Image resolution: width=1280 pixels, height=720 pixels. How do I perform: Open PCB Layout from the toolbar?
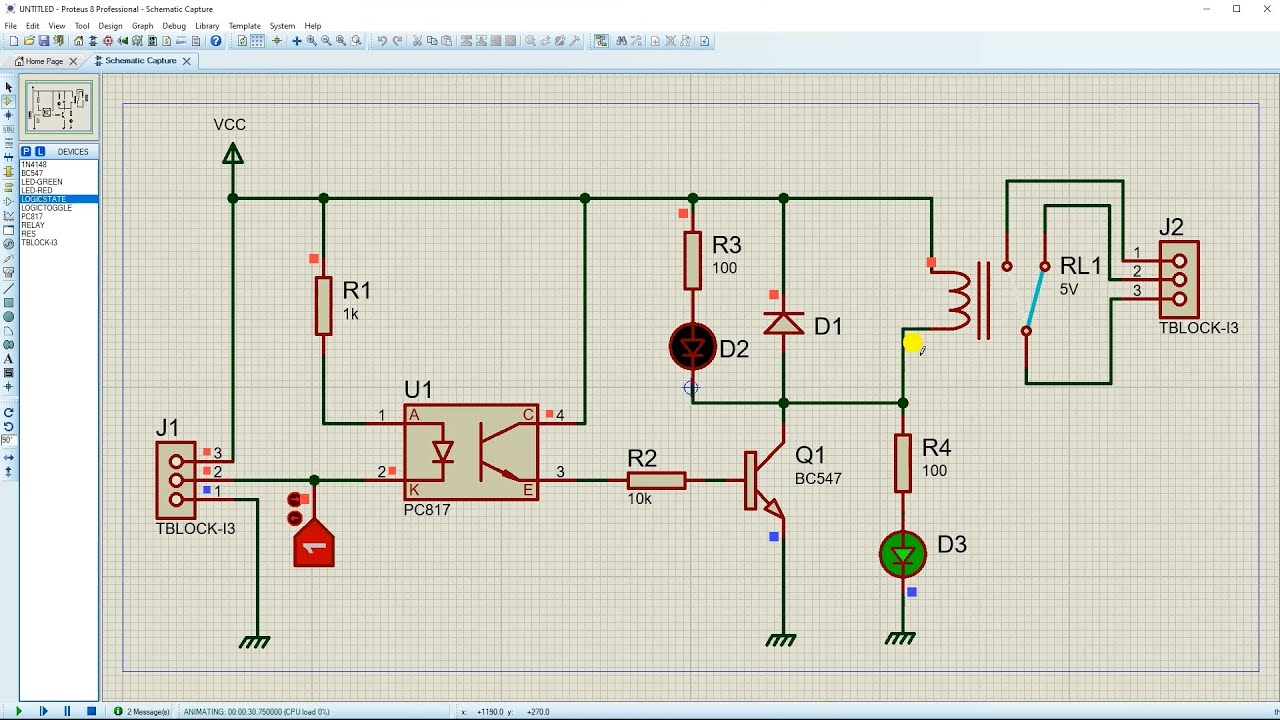tap(108, 41)
